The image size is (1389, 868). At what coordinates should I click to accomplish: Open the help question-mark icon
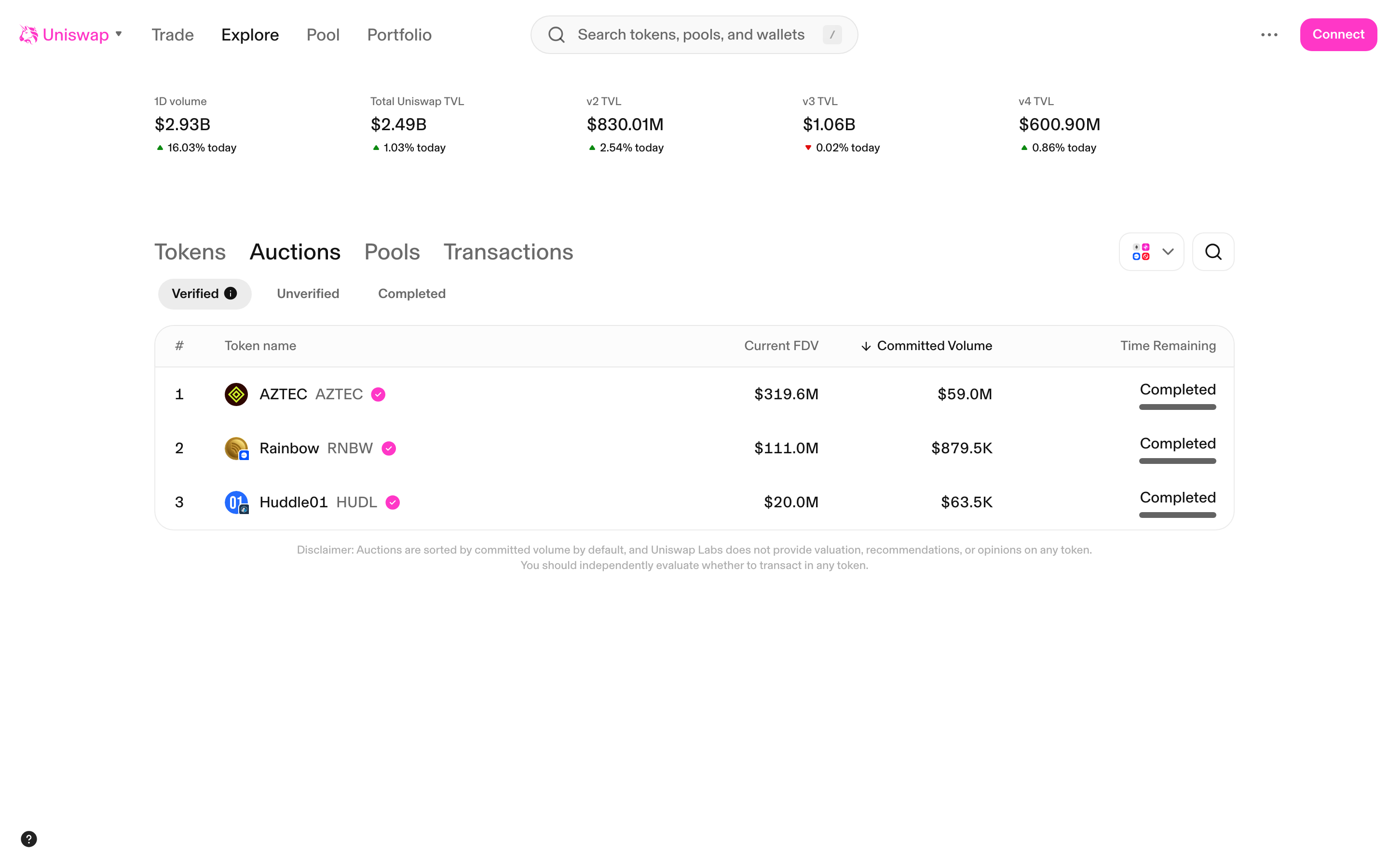(29, 839)
